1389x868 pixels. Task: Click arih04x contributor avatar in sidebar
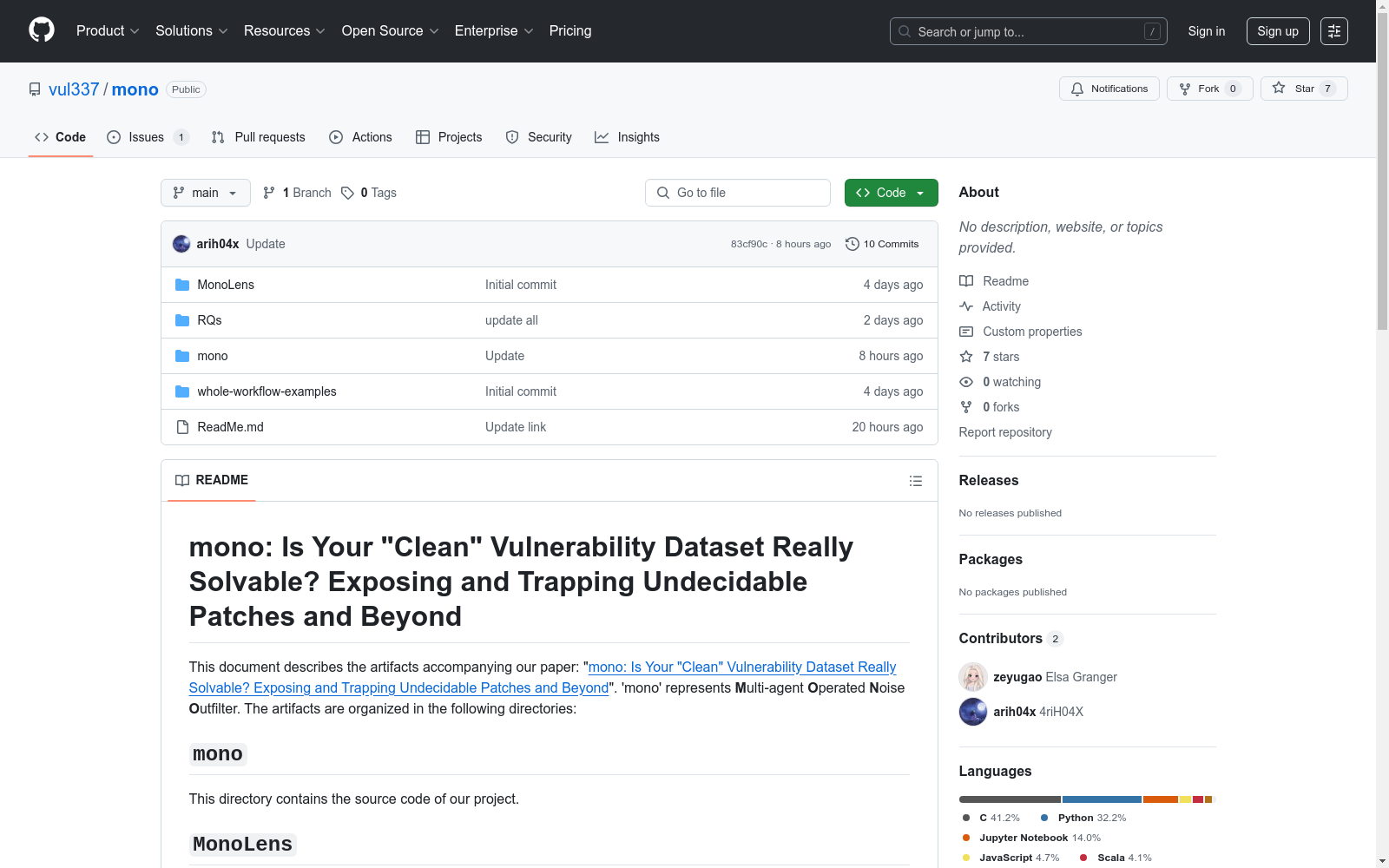click(x=973, y=712)
